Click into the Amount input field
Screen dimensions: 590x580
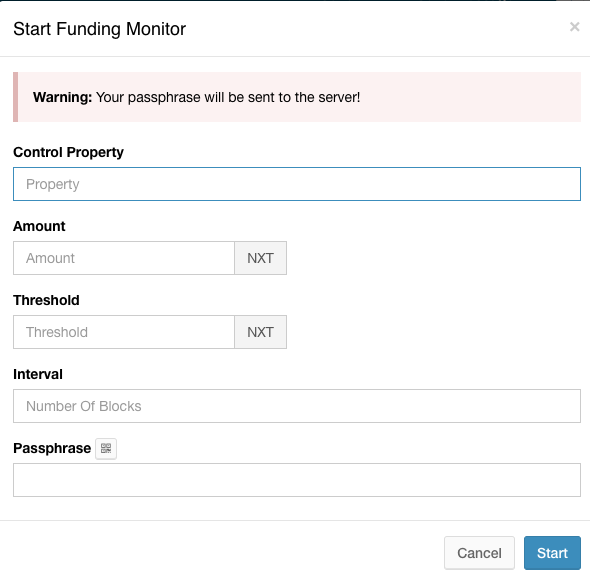[124, 258]
